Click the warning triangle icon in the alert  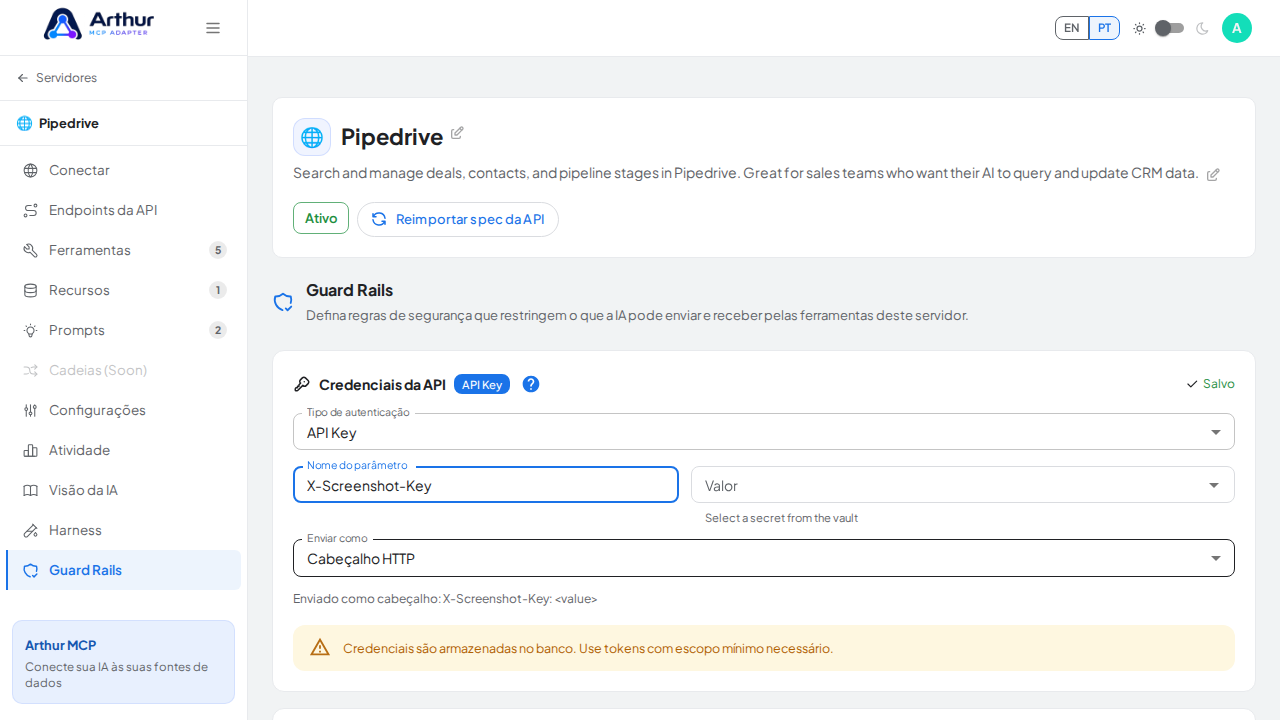click(x=320, y=648)
